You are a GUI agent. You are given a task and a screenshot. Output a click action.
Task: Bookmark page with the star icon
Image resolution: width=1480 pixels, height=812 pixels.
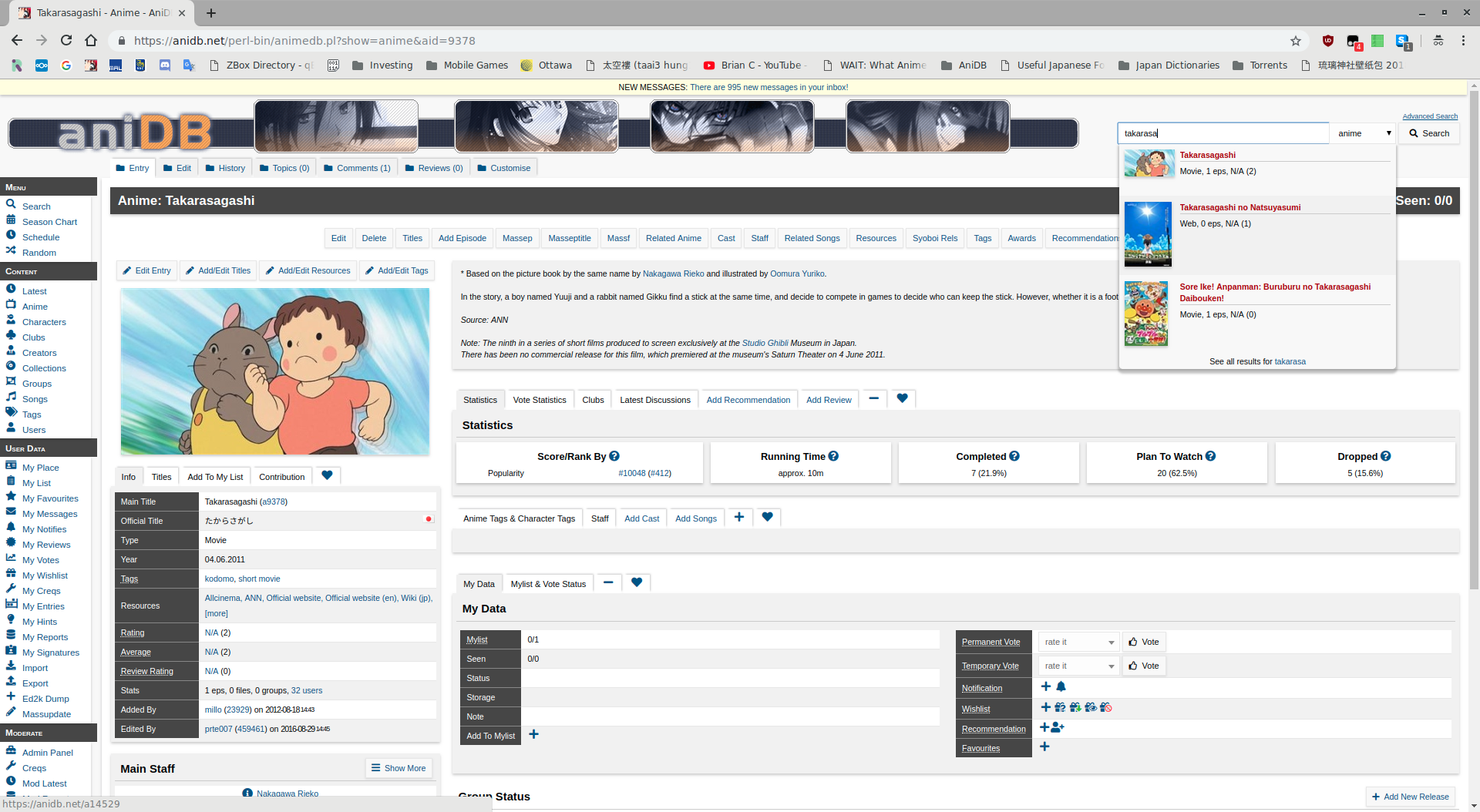(1296, 41)
